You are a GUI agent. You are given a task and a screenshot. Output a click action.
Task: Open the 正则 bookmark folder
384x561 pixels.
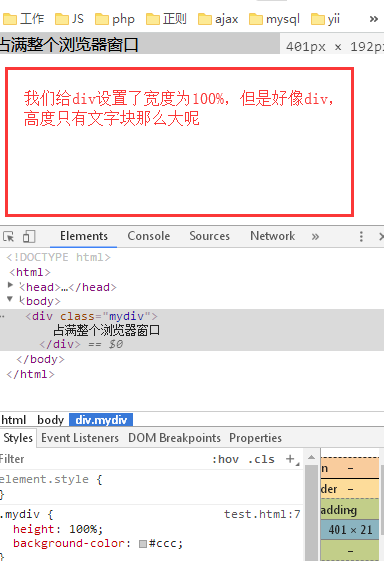tap(166, 19)
